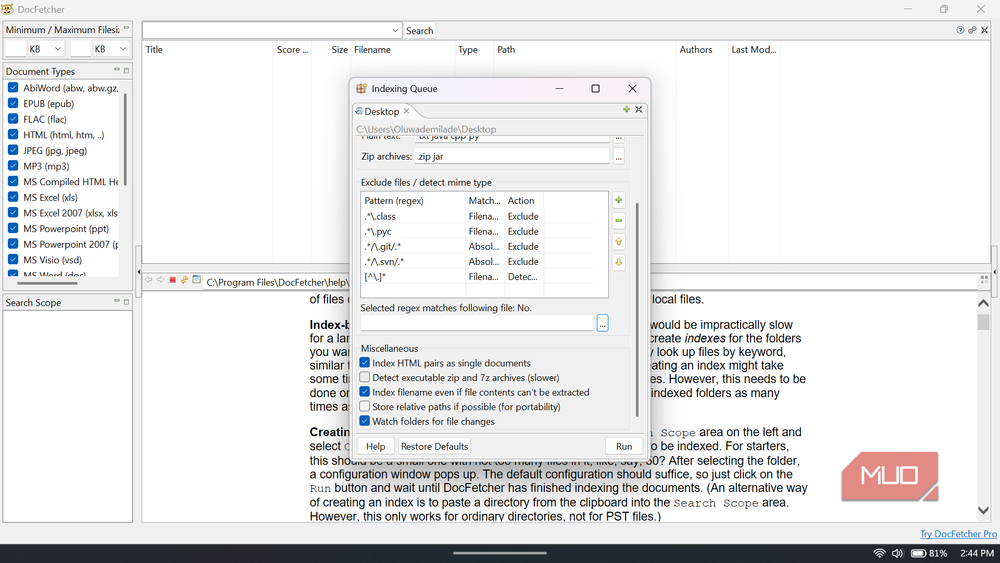Screen dimensions: 1000x563
Task: Click Document Types horizontal scrollbar
Action: (47, 283)
